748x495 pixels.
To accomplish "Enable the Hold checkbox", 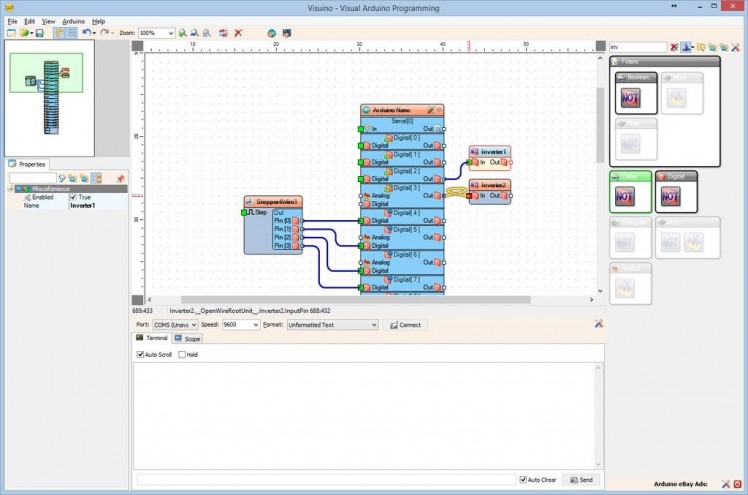I will pyautogui.click(x=181, y=354).
